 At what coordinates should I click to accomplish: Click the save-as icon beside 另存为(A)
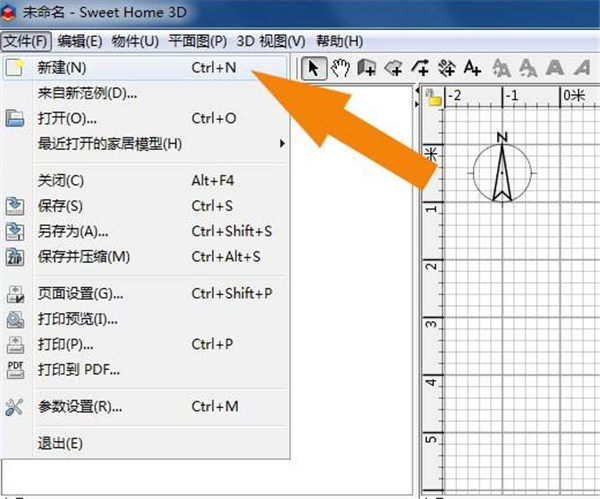15,232
